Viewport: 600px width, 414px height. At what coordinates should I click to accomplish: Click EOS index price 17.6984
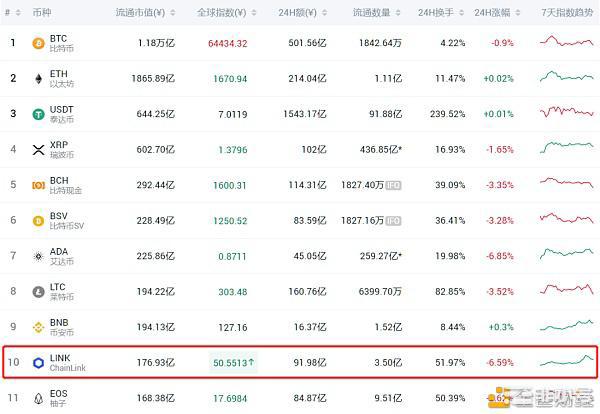(x=230, y=398)
